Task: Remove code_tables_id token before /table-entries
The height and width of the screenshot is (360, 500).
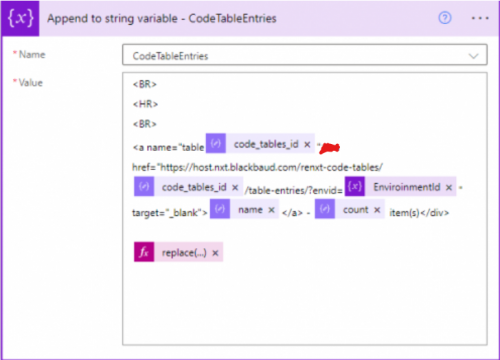Action: point(235,187)
